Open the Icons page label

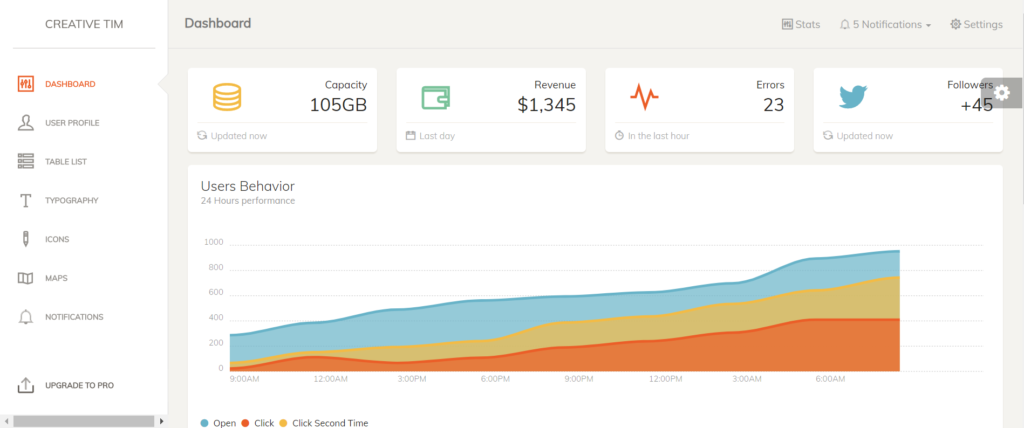(x=57, y=239)
